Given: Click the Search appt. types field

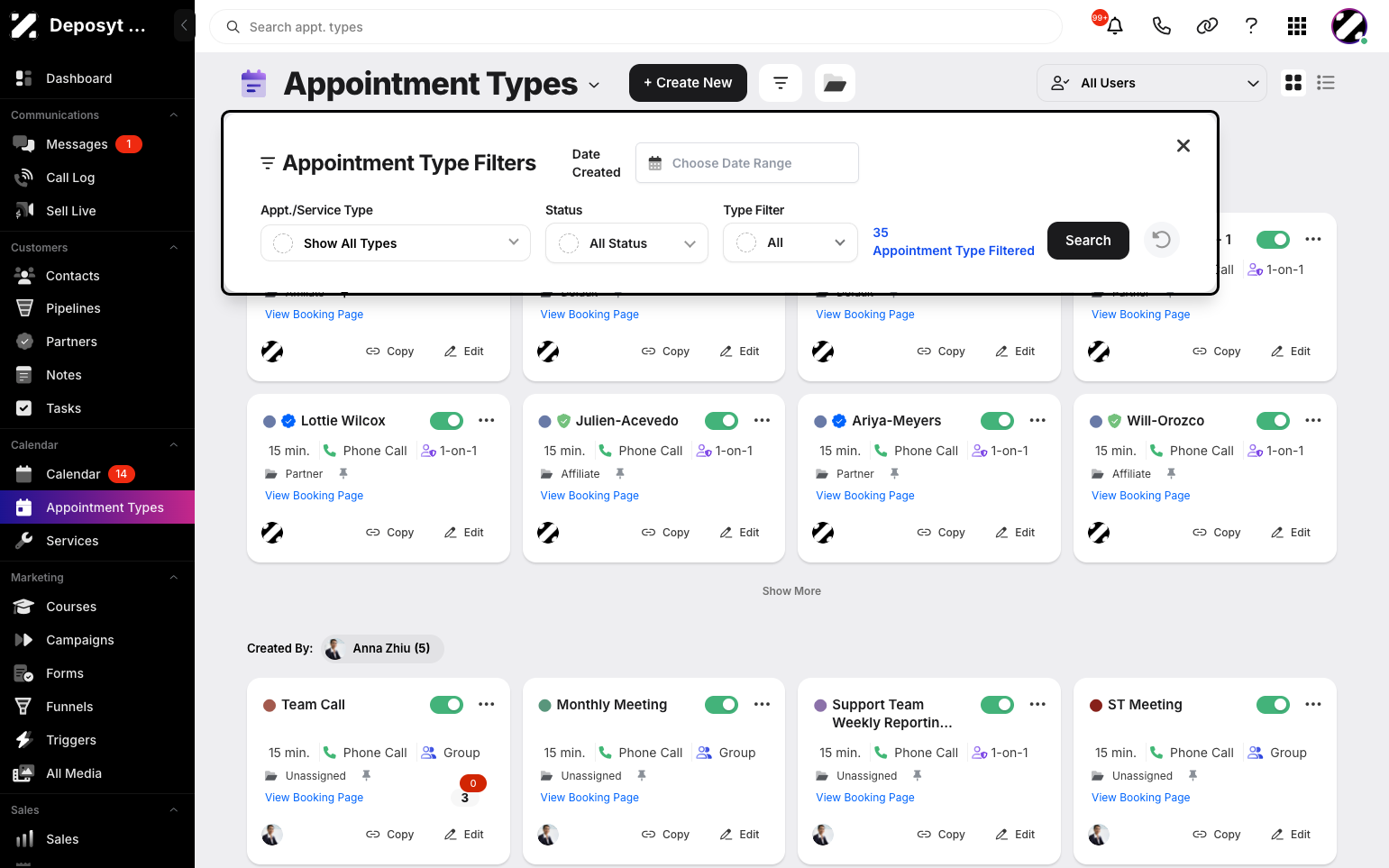Looking at the screenshot, I should [x=635, y=27].
